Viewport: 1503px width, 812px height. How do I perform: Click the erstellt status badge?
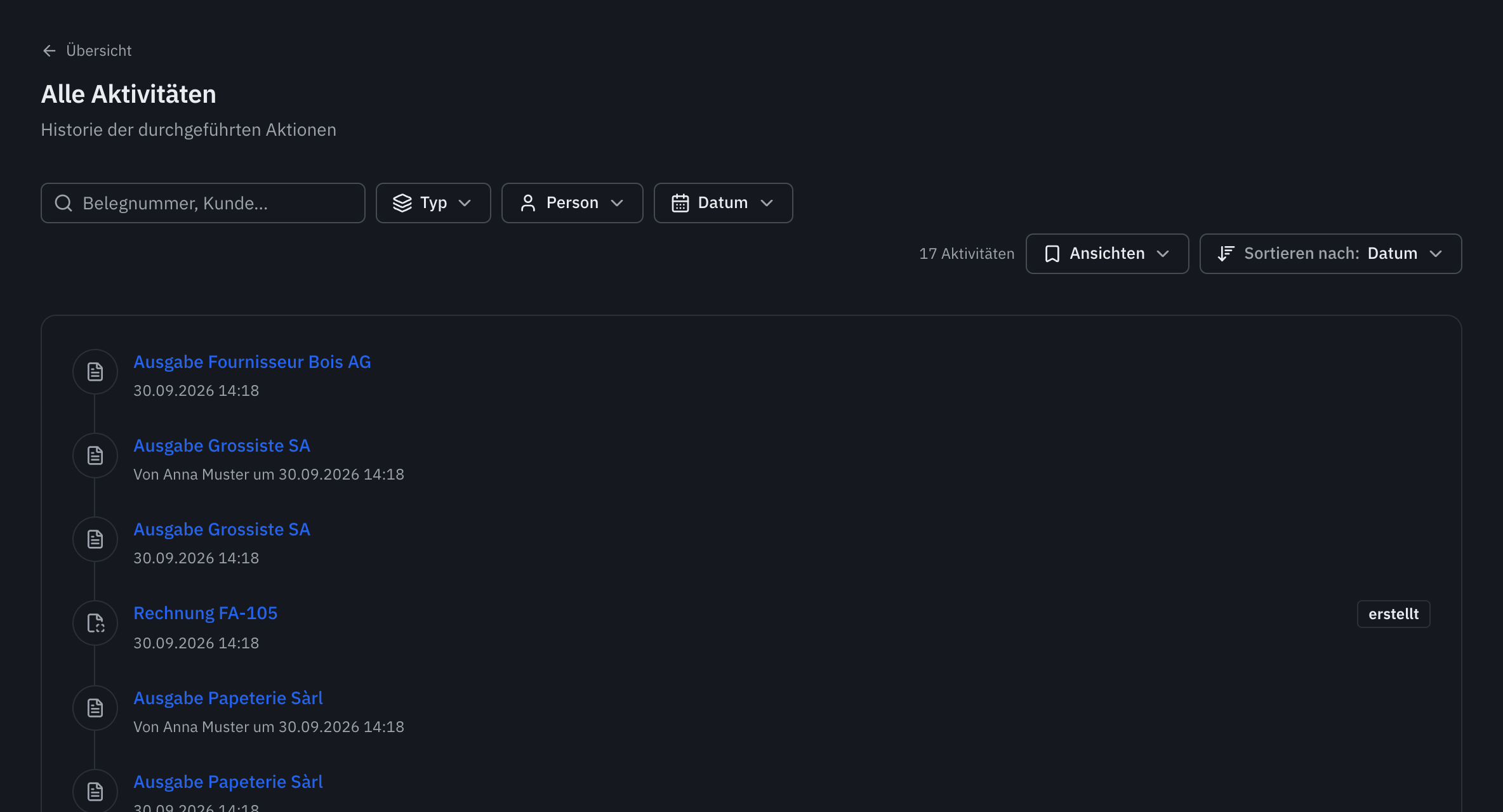[x=1394, y=614]
